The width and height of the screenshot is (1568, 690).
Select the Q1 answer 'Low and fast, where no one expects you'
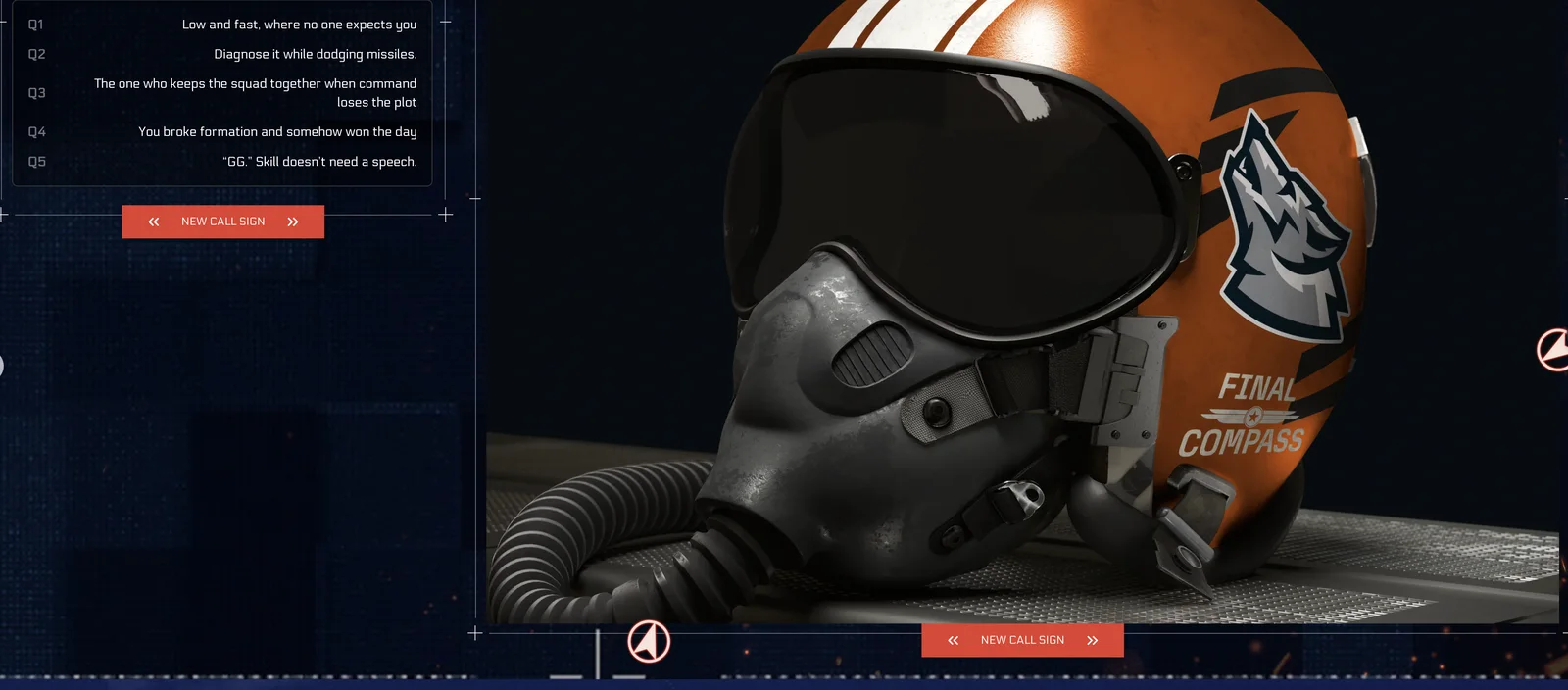coord(299,25)
